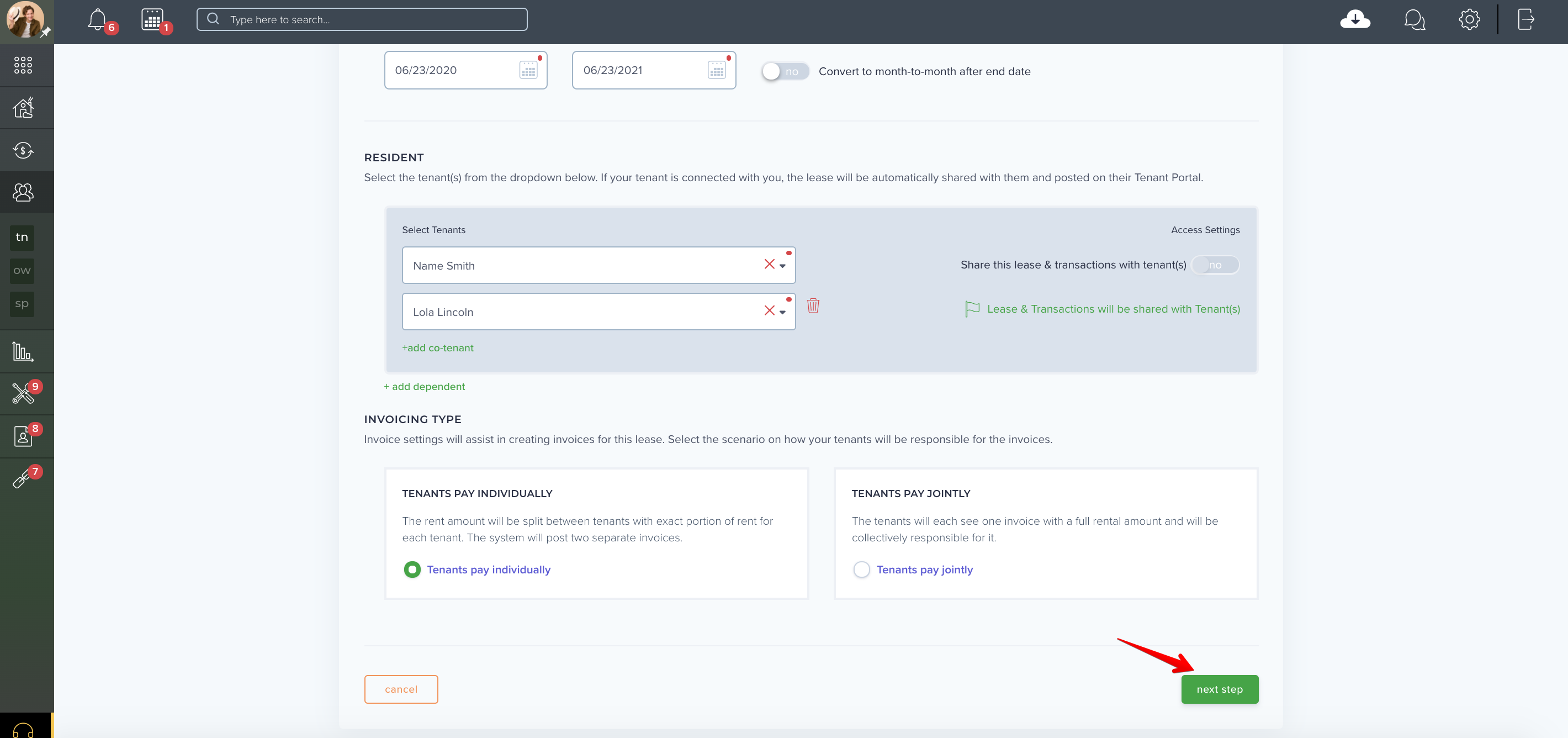1568x738 pixels.
Task: Clear the Lola Lincoln tenant selection
Action: 770,310
